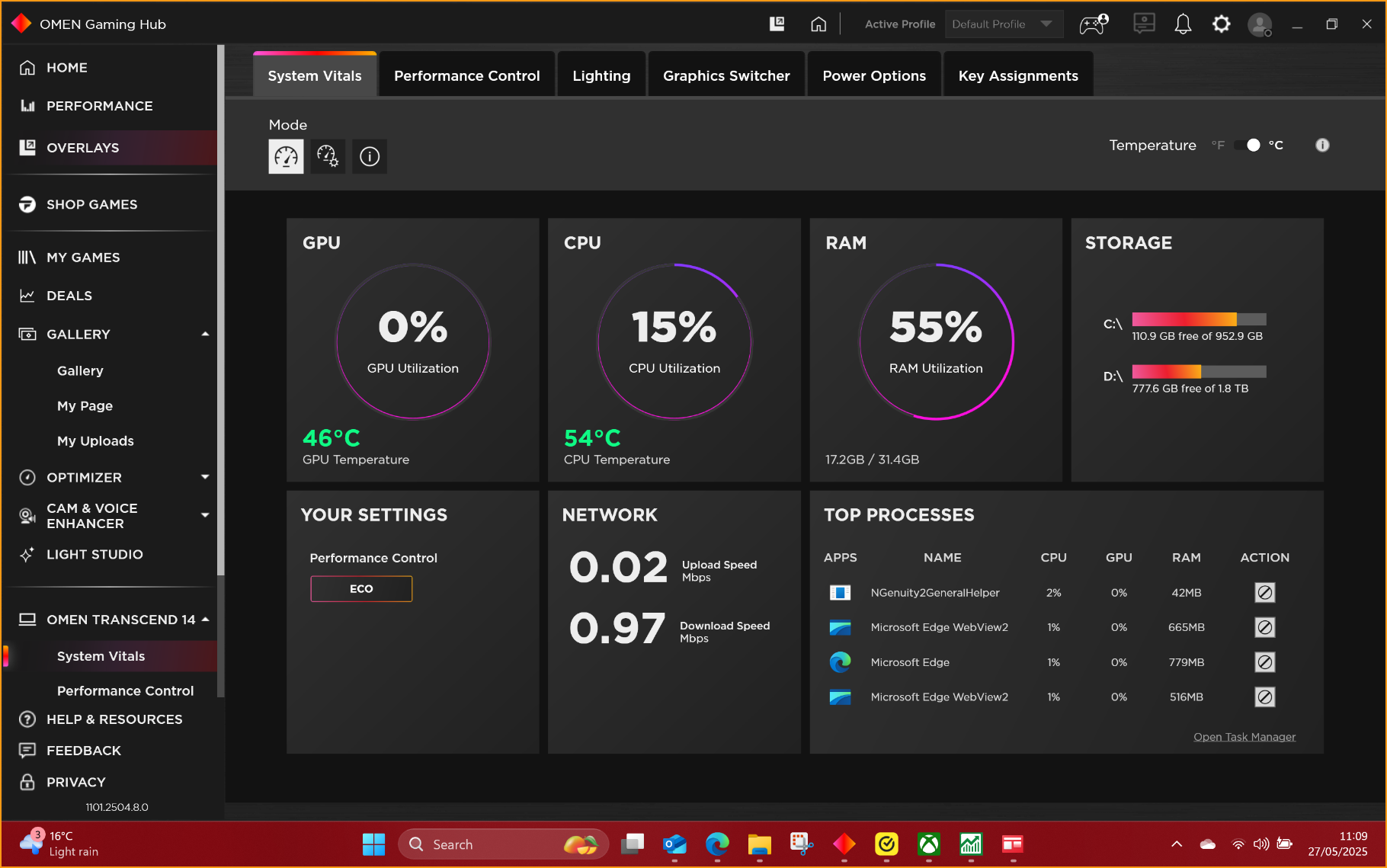Click the home icon in title bar

(818, 24)
